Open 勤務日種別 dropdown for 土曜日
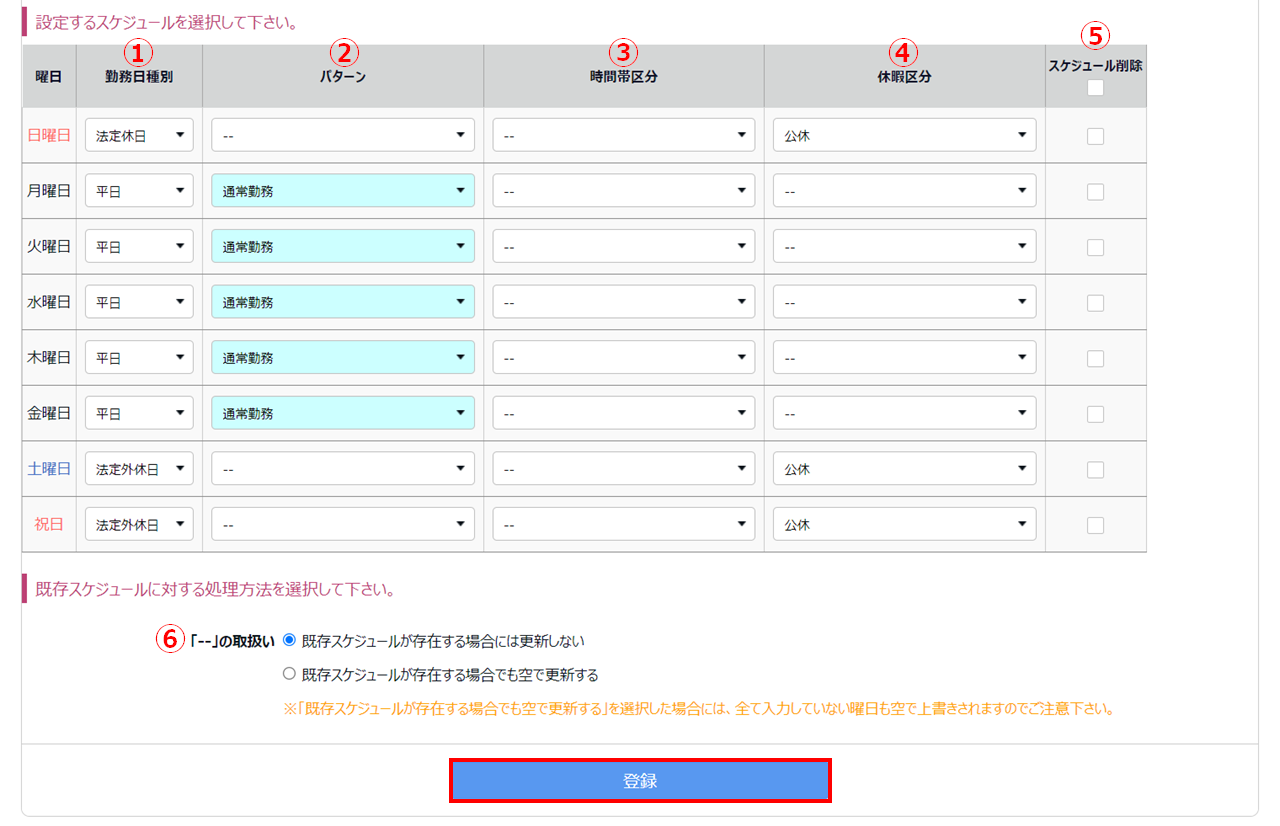1280x826 pixels. [139, 468]
